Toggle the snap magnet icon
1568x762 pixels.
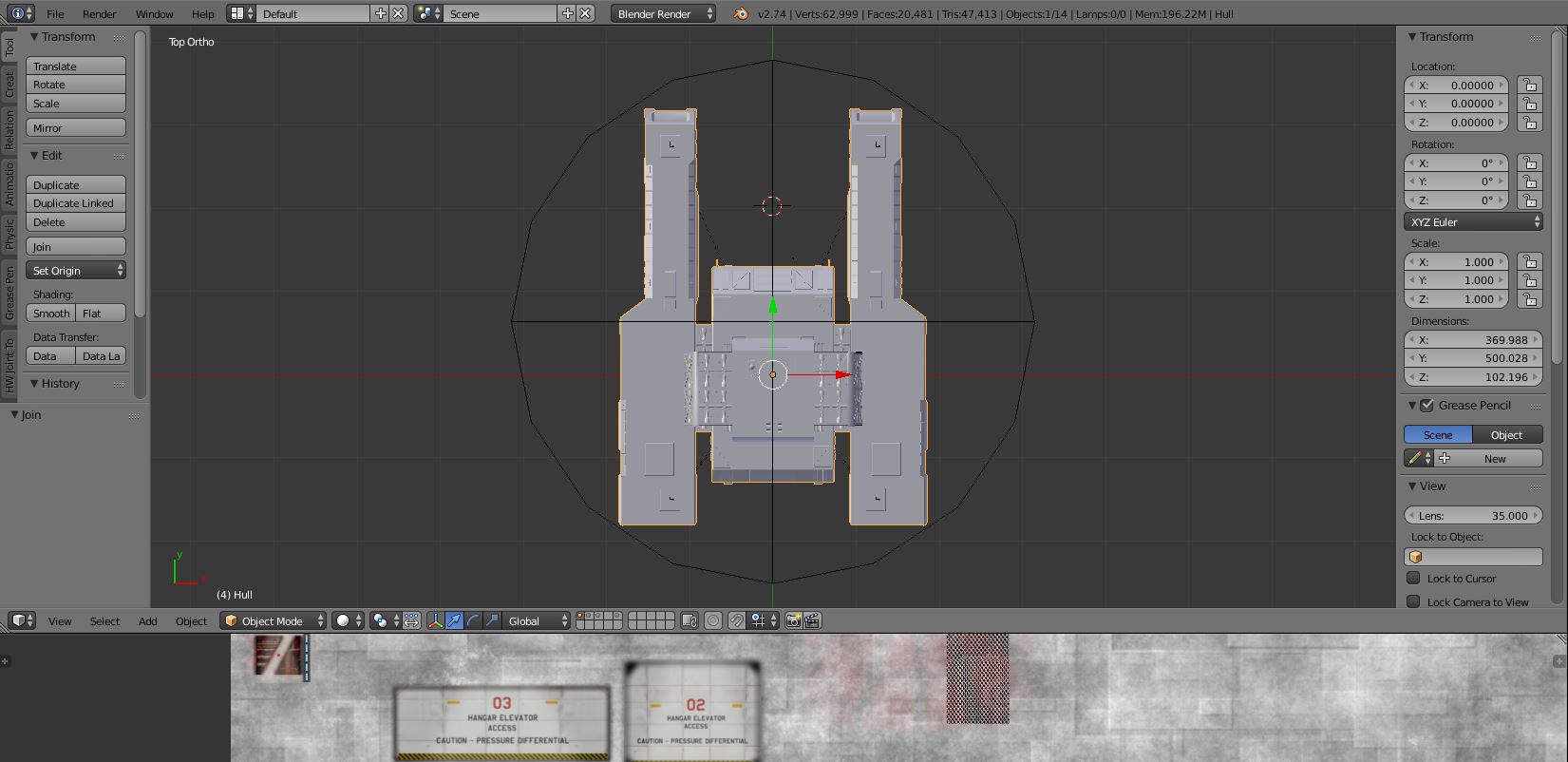(x=736, y=620)
